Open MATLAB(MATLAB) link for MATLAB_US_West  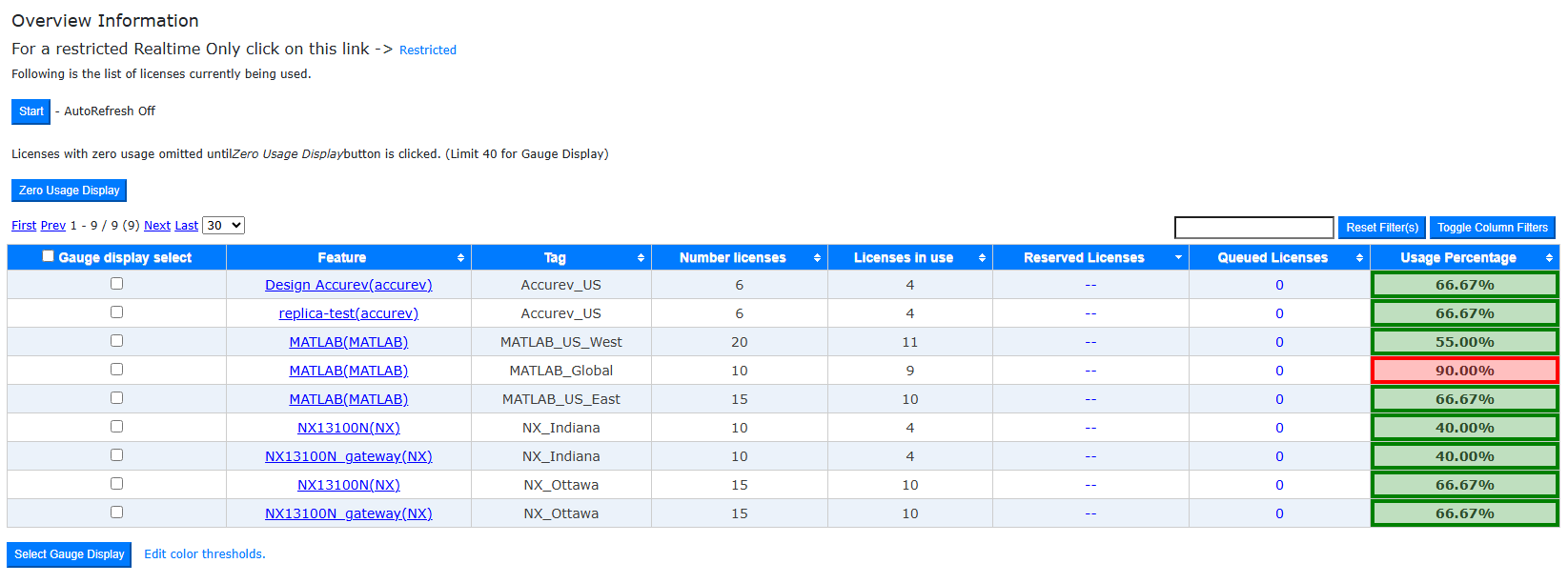point(349,342)
